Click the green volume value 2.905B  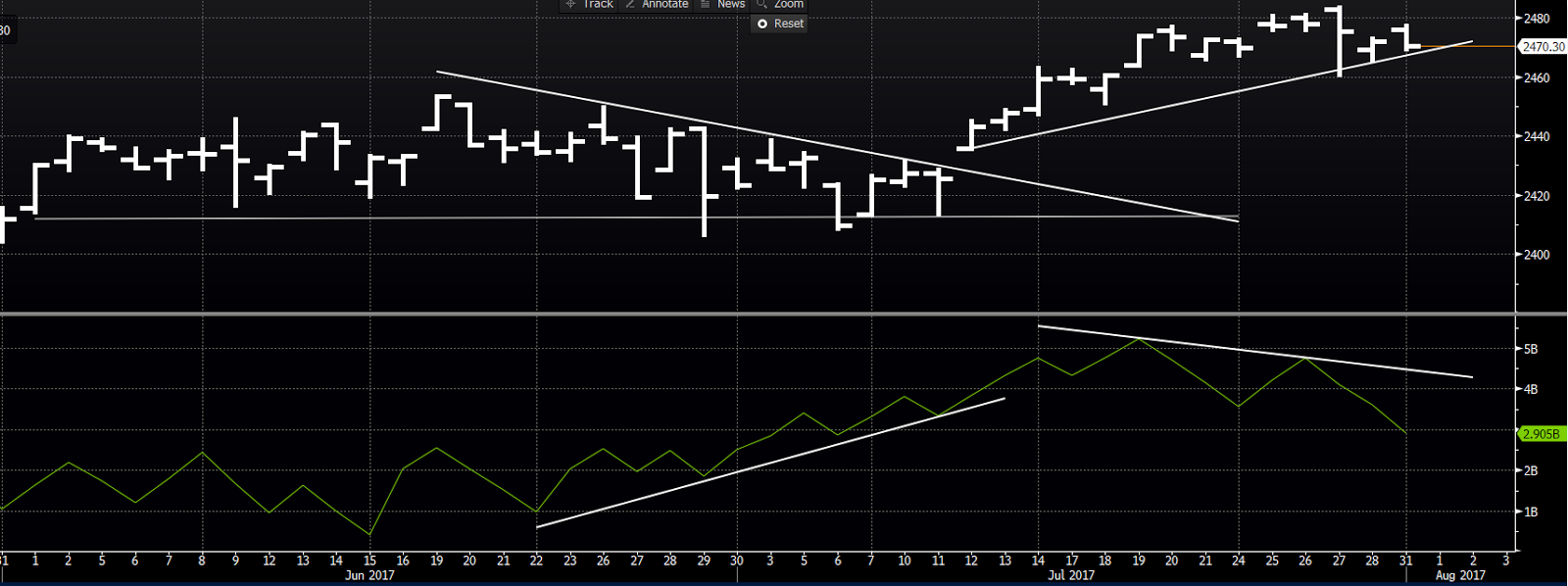point(1542,434)
